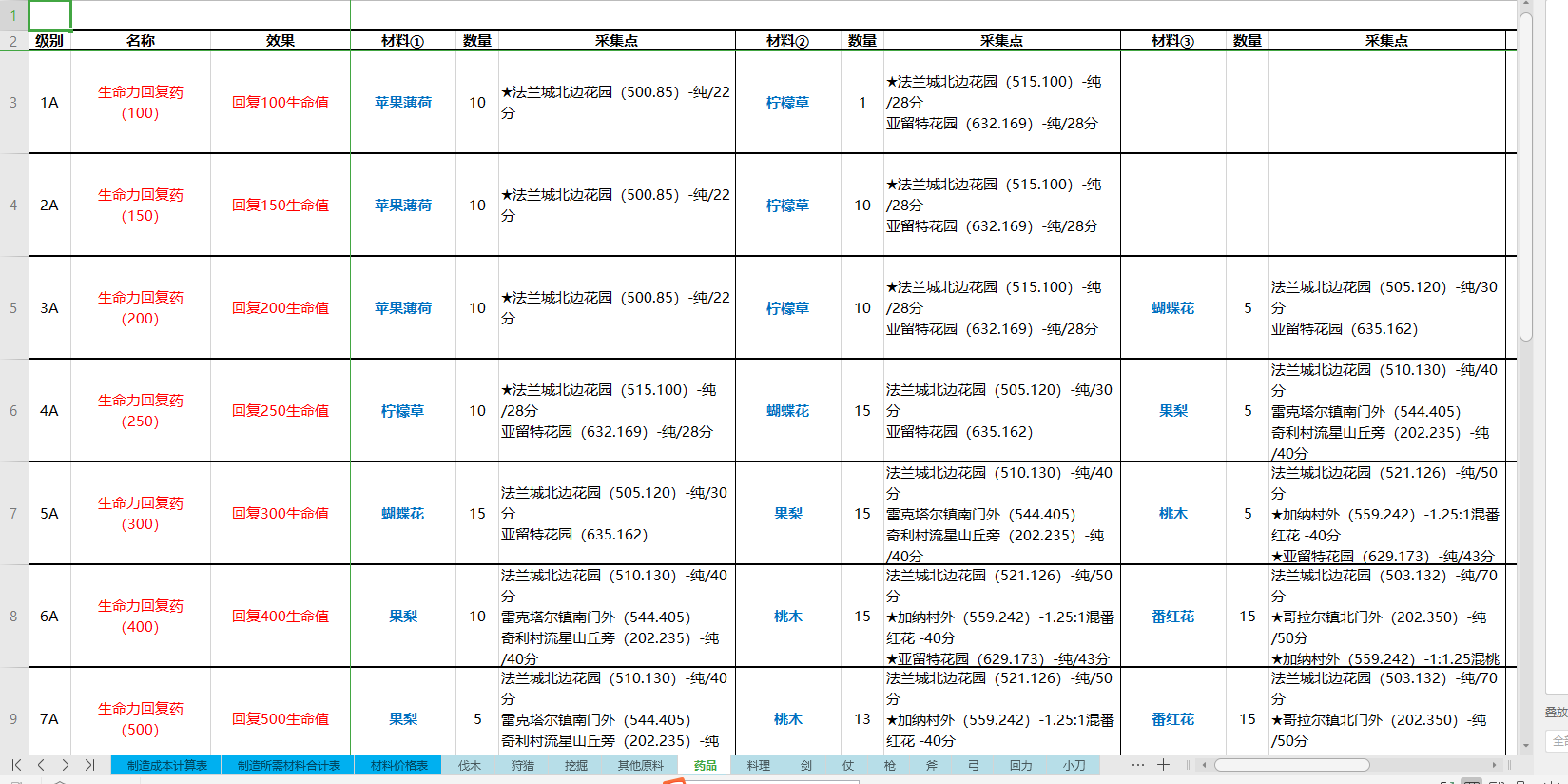Select the 材料① header cell
This screenshot has width=1568, height=784.
click(403, 41)
